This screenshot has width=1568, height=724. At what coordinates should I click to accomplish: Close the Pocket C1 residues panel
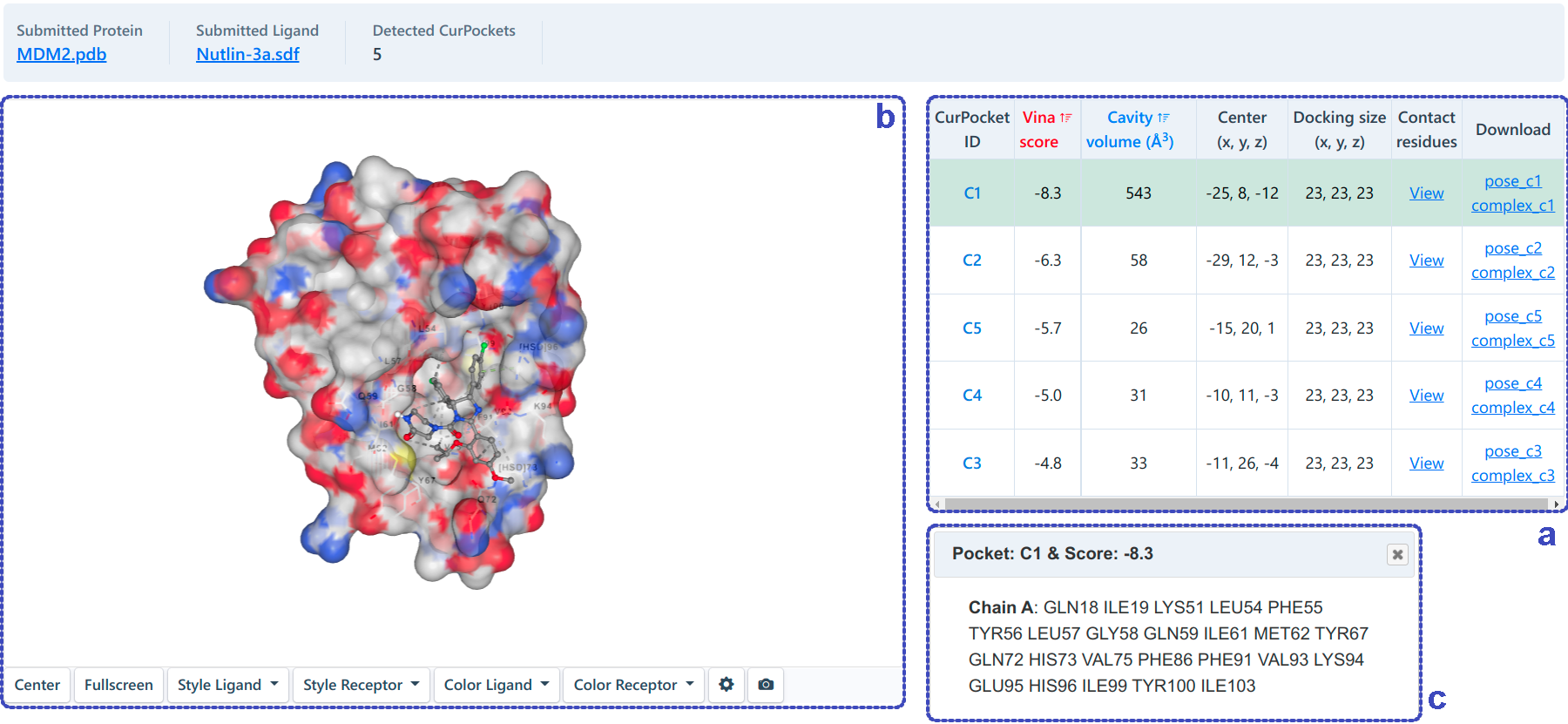coord(1397,554)
